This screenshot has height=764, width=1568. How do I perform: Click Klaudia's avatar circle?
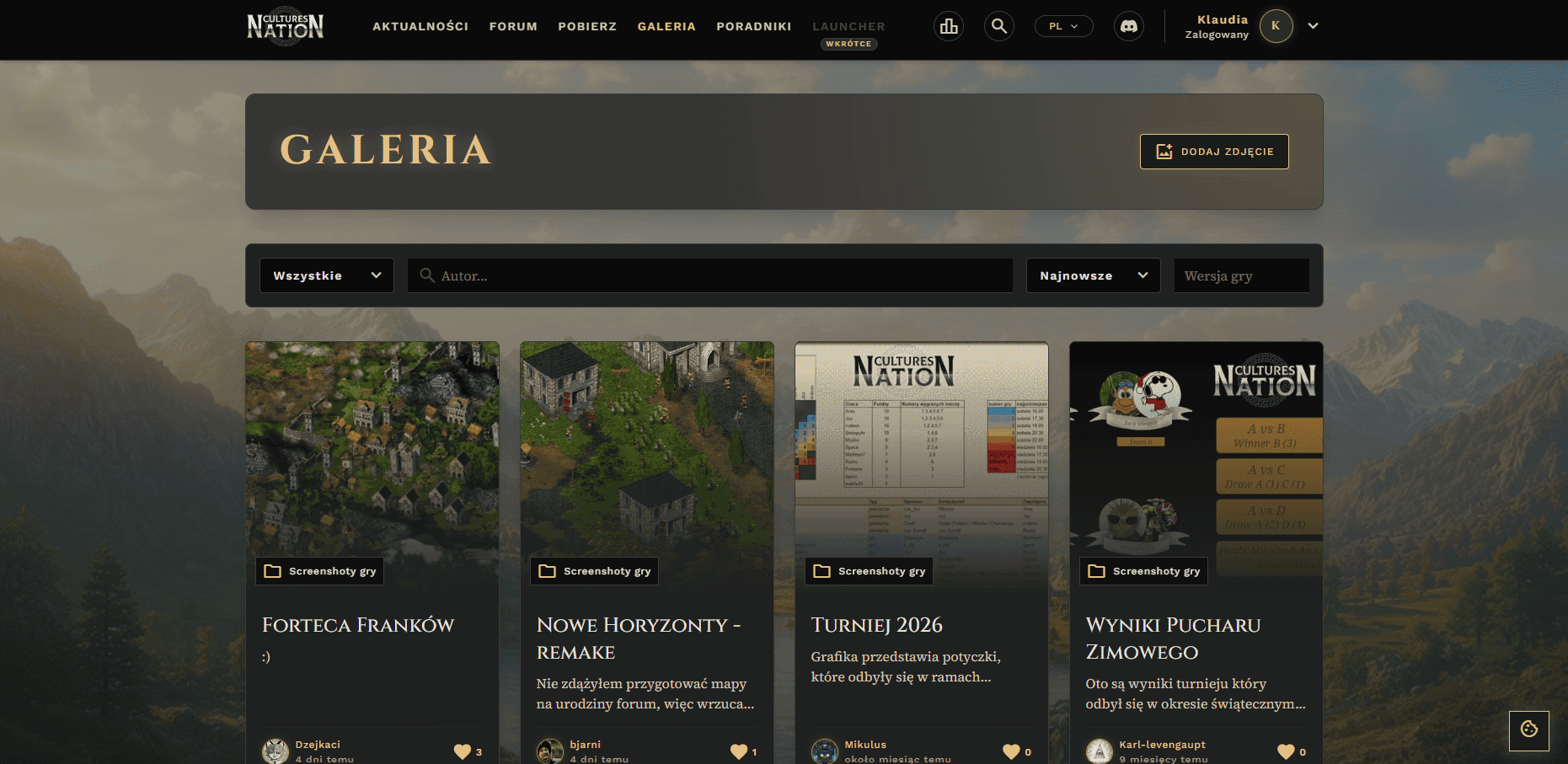tap(1276, 26)
